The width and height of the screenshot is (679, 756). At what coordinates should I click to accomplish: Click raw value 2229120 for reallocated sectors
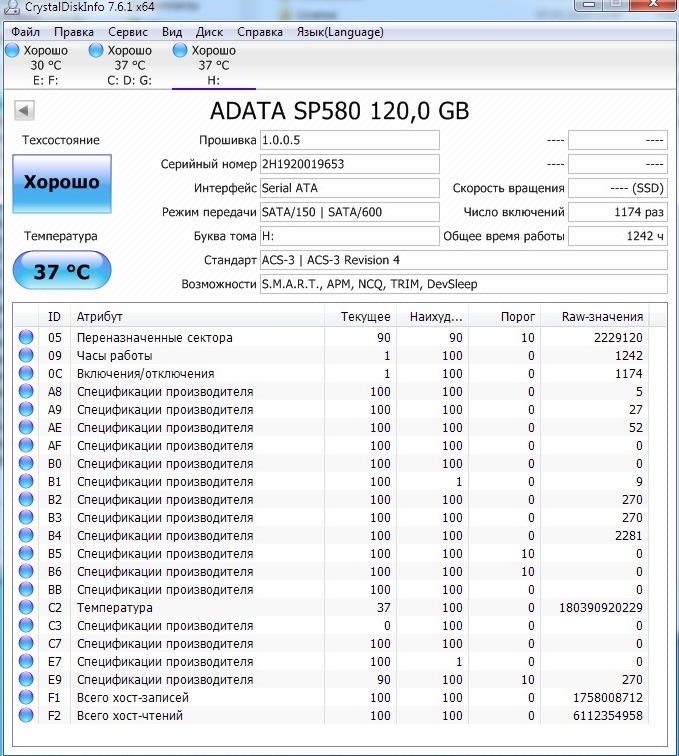point(618,338)
